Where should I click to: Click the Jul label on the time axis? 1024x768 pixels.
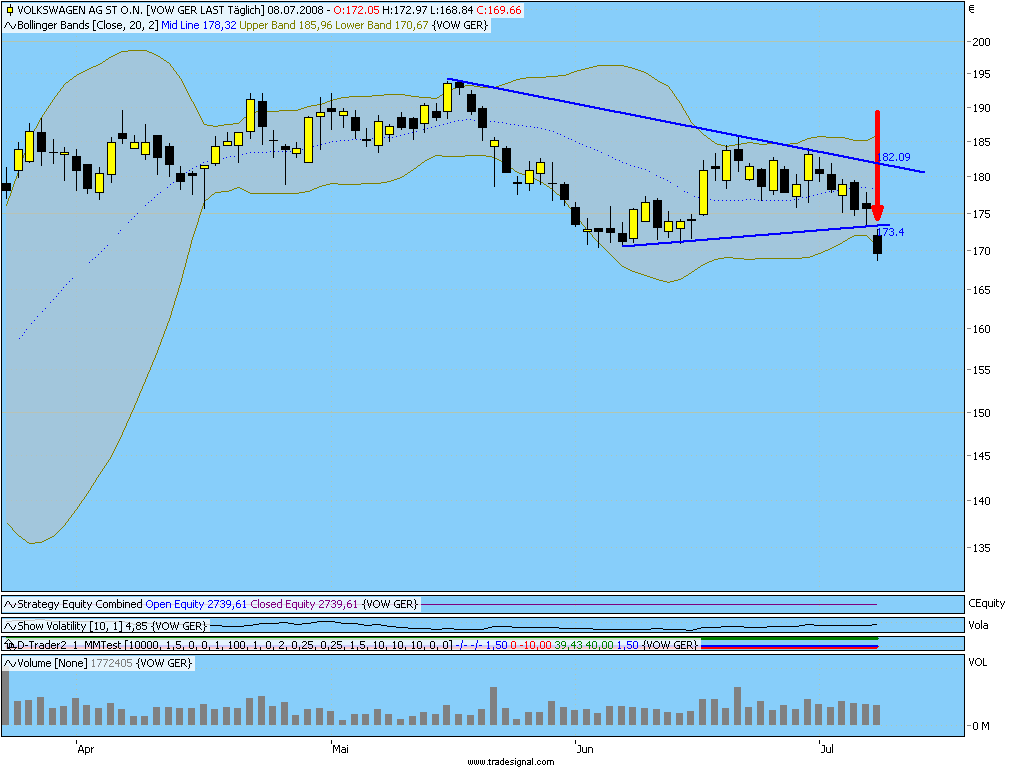click(827, 749)
